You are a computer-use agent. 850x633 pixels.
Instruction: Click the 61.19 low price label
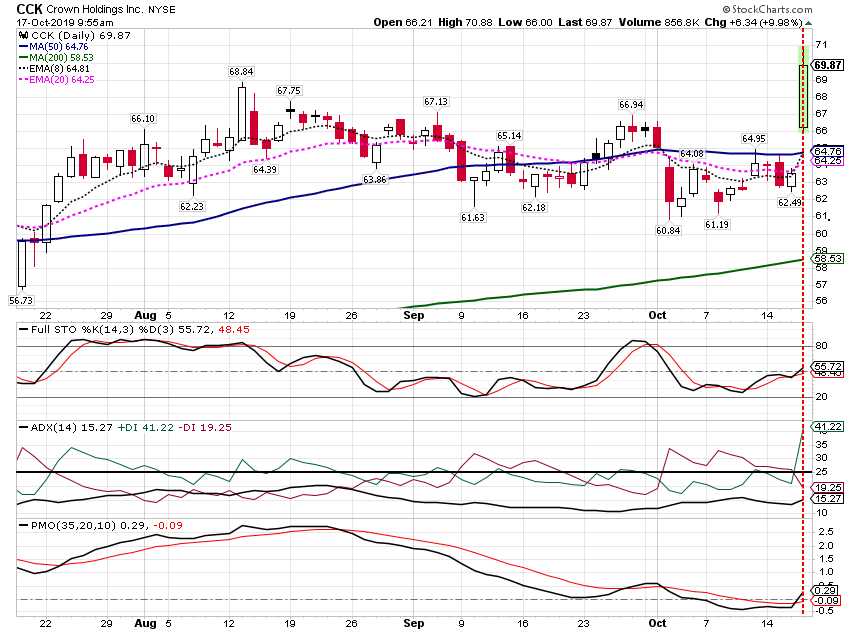pos(717,224)
